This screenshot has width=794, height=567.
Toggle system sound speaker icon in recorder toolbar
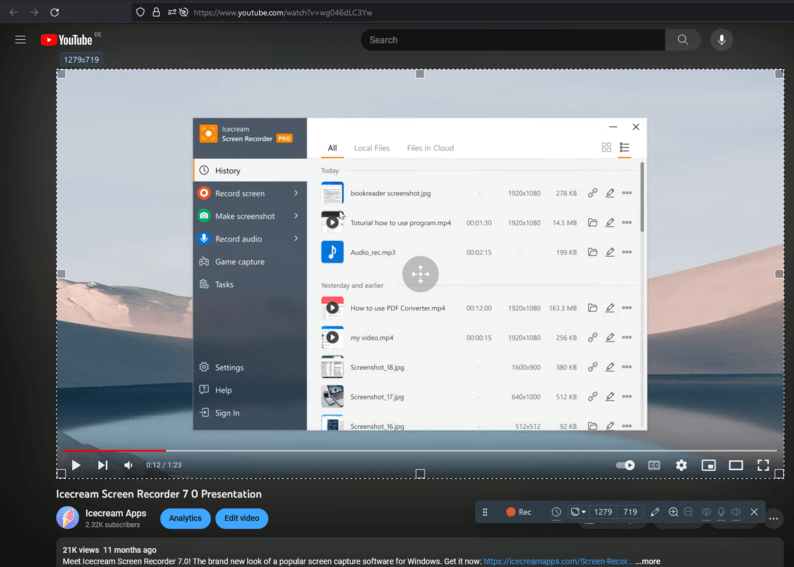pos(736,512)
